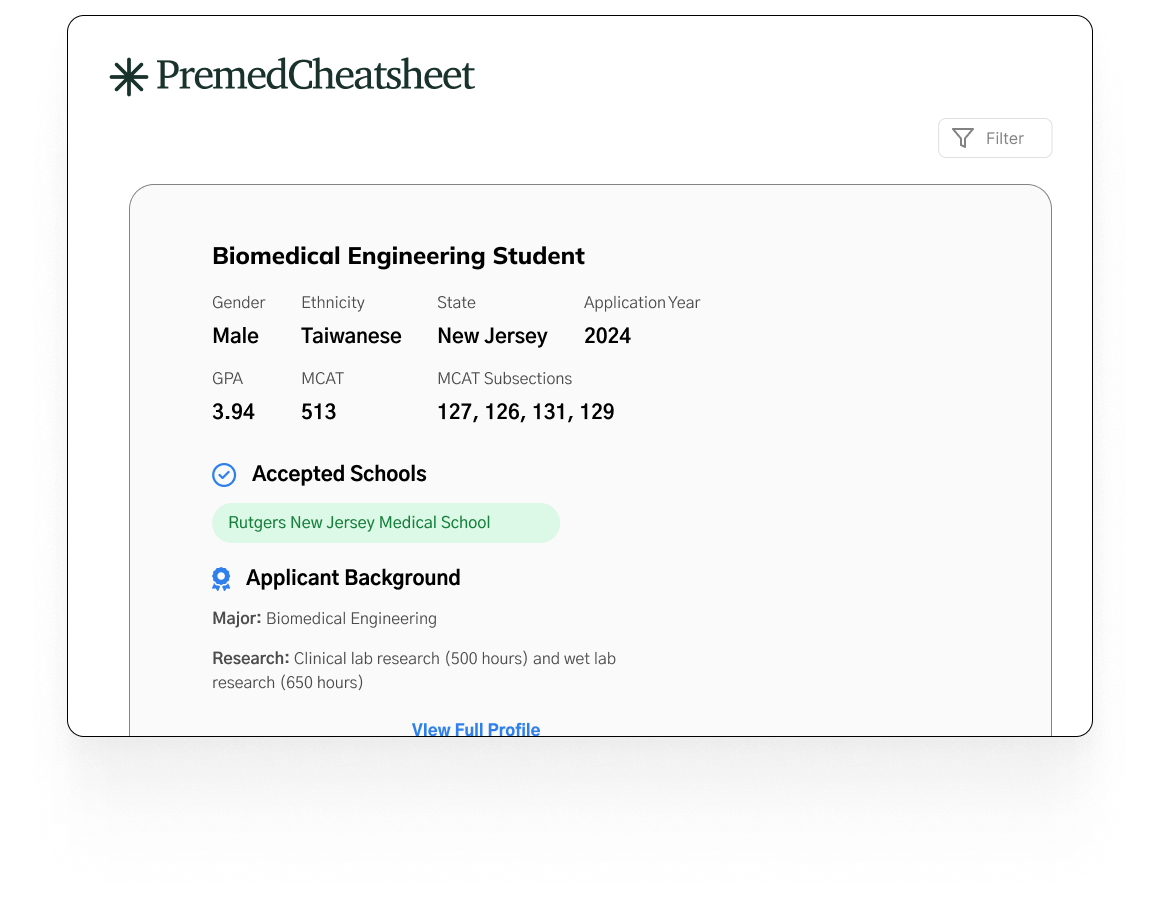Select the Application Year 2024 entry
The height and width of the screenshot is (916, 1160).
click(607, 336)
